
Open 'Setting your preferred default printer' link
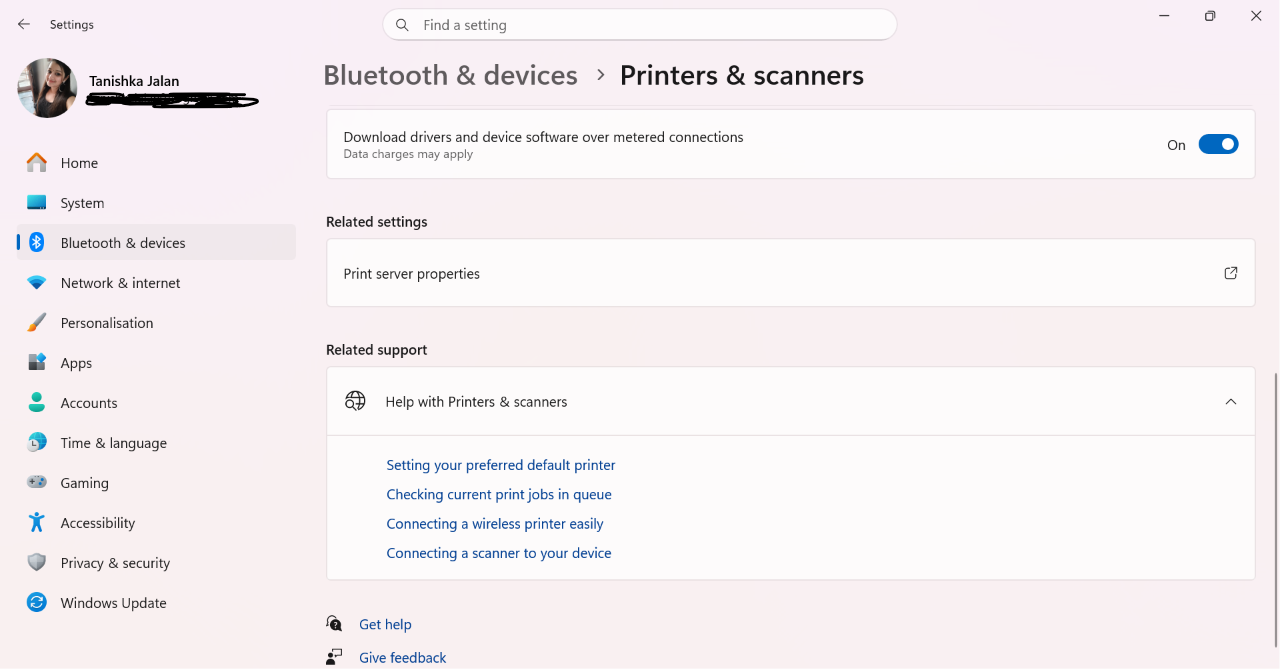point(501,465)
